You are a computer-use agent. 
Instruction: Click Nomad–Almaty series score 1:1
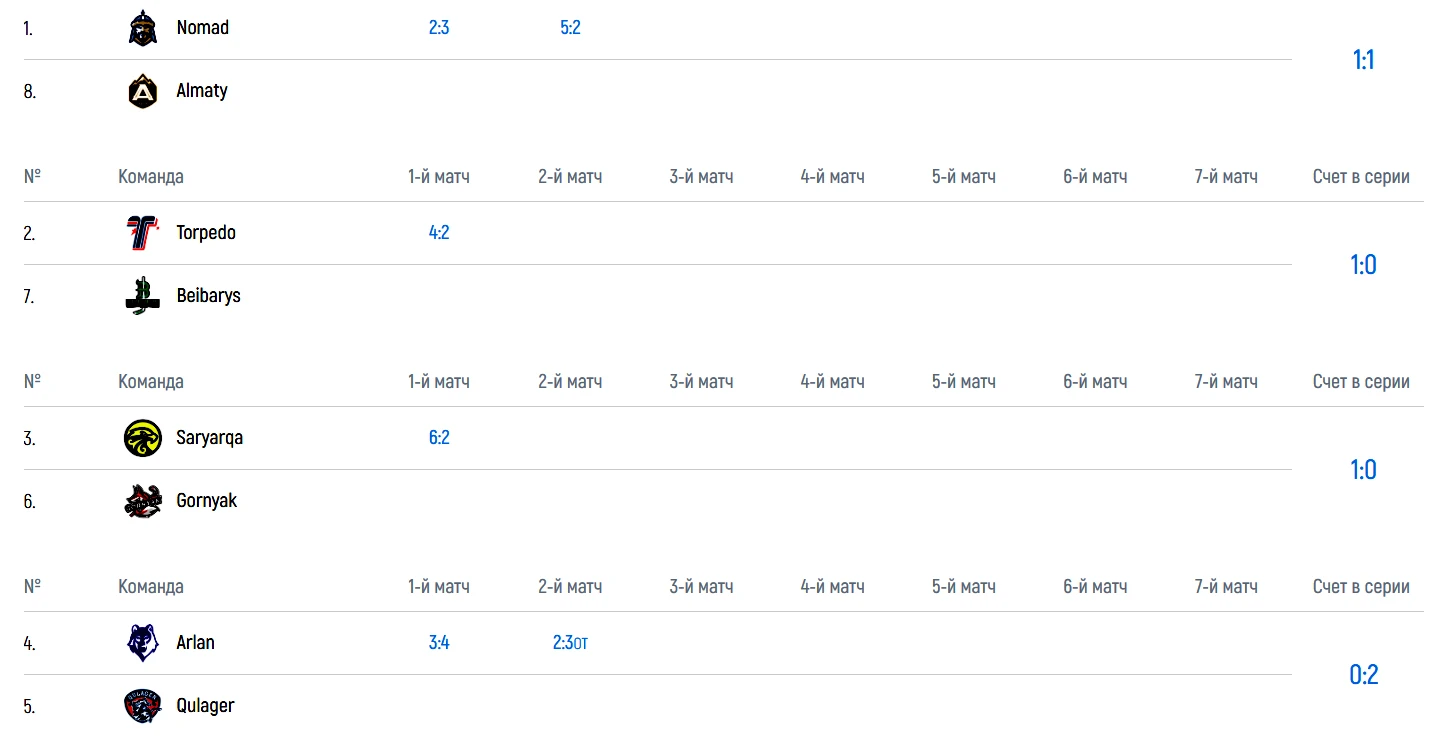point(1363,60)
